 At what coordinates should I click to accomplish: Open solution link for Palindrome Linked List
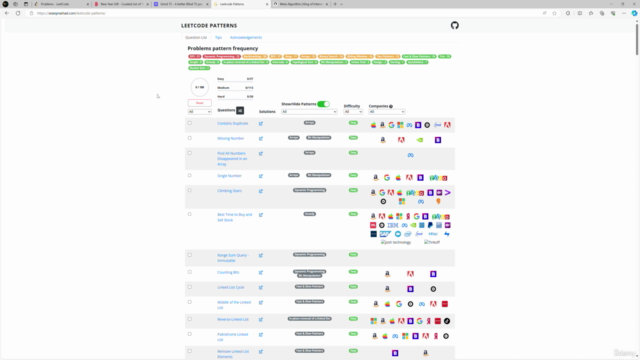pyautogui.click(x=261, y=335)
